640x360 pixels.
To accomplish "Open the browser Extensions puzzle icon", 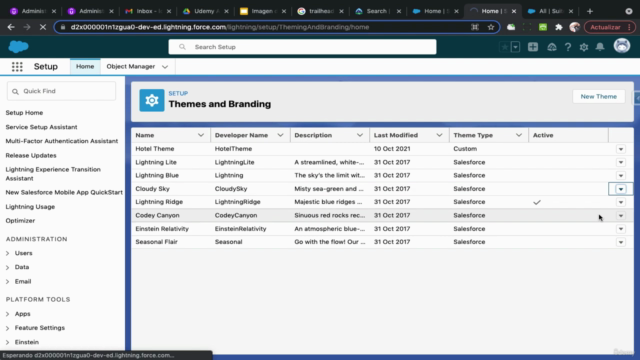I will 558,27.
